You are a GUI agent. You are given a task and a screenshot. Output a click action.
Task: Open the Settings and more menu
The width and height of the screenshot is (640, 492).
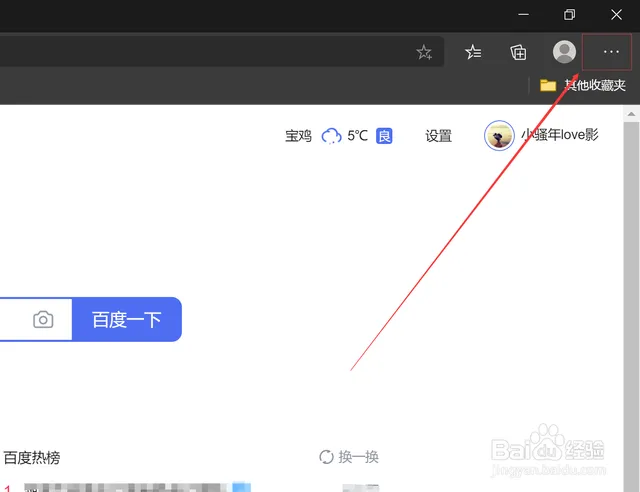click(611, 52)
